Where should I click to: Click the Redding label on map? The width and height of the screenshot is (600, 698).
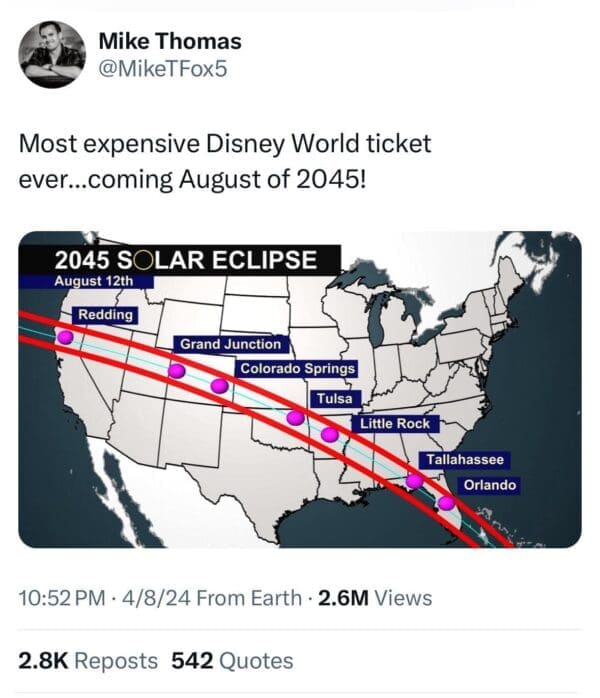(105, 315)
